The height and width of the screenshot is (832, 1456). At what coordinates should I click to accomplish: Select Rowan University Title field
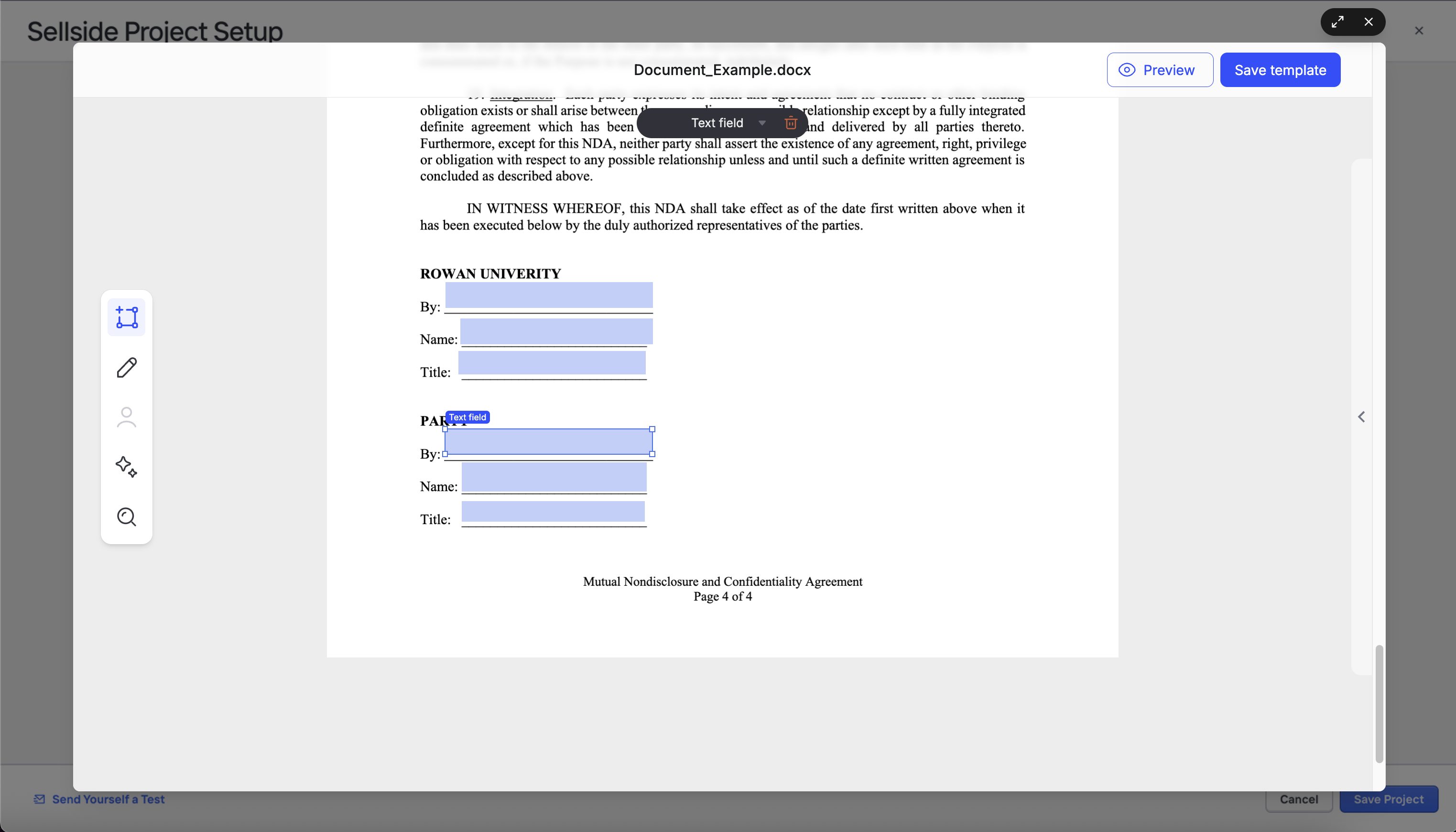pos(552,362)
